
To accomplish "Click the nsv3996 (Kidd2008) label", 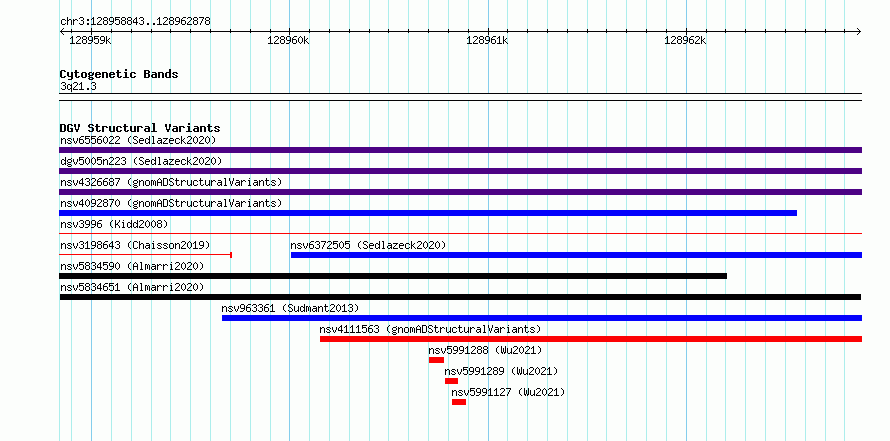I will point(114,224).
